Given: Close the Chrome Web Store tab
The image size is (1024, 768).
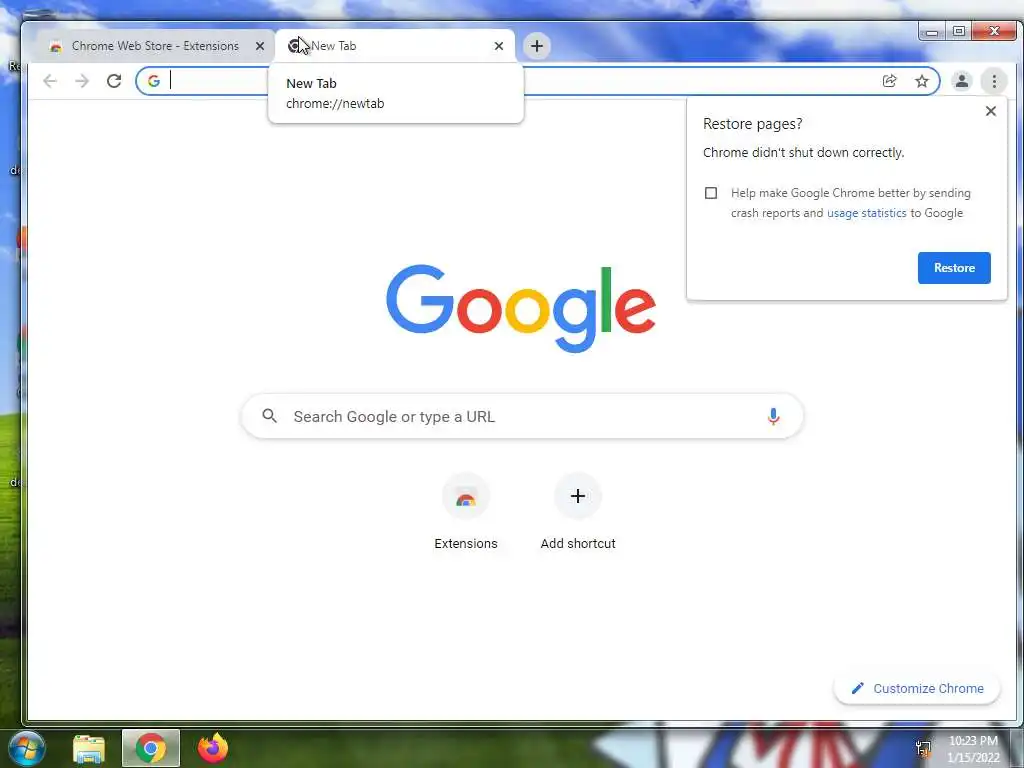Looking at the screenshot, I should [260, 46].
